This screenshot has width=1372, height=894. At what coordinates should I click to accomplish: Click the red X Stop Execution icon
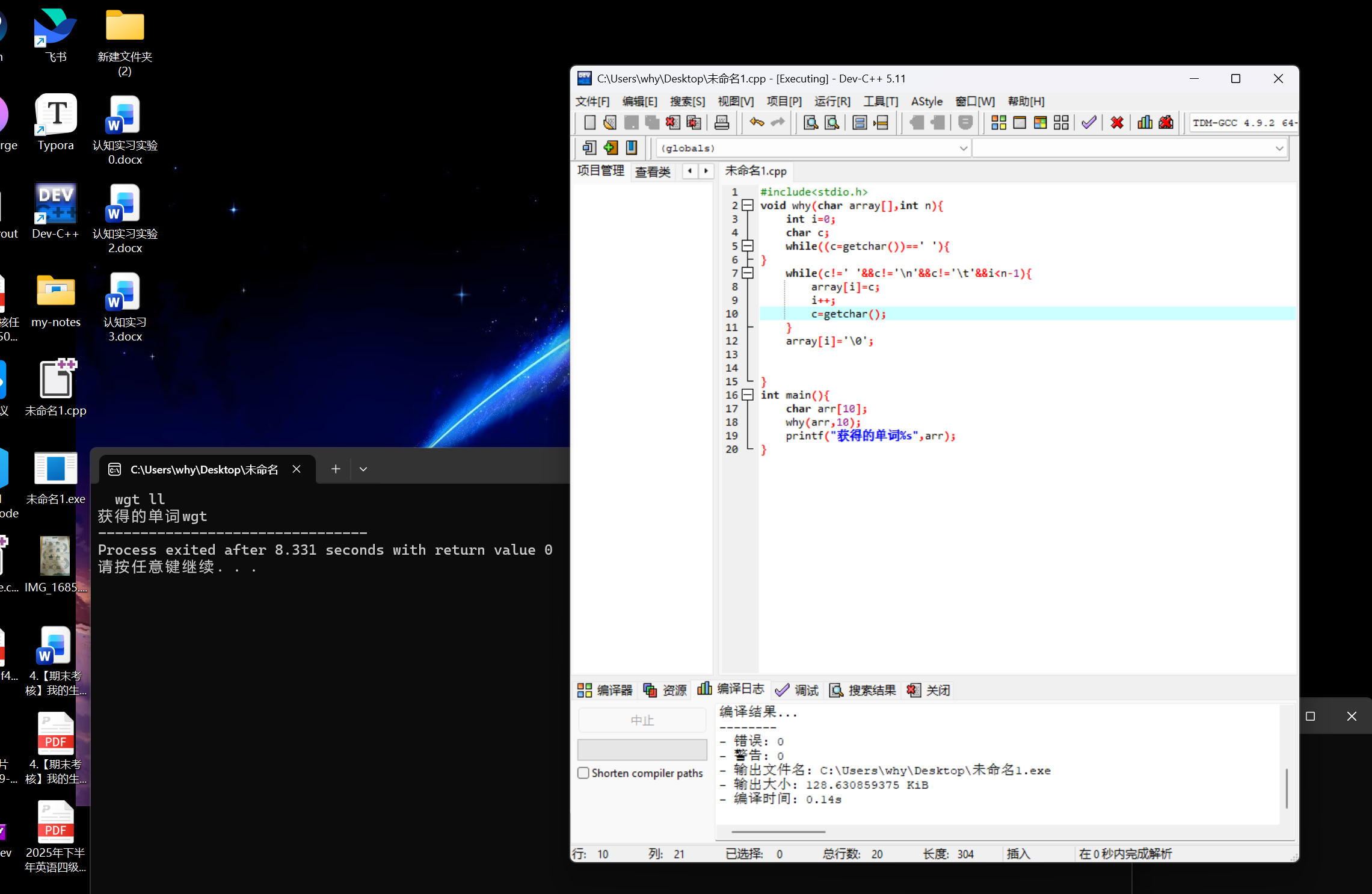tap(1116, 123)
